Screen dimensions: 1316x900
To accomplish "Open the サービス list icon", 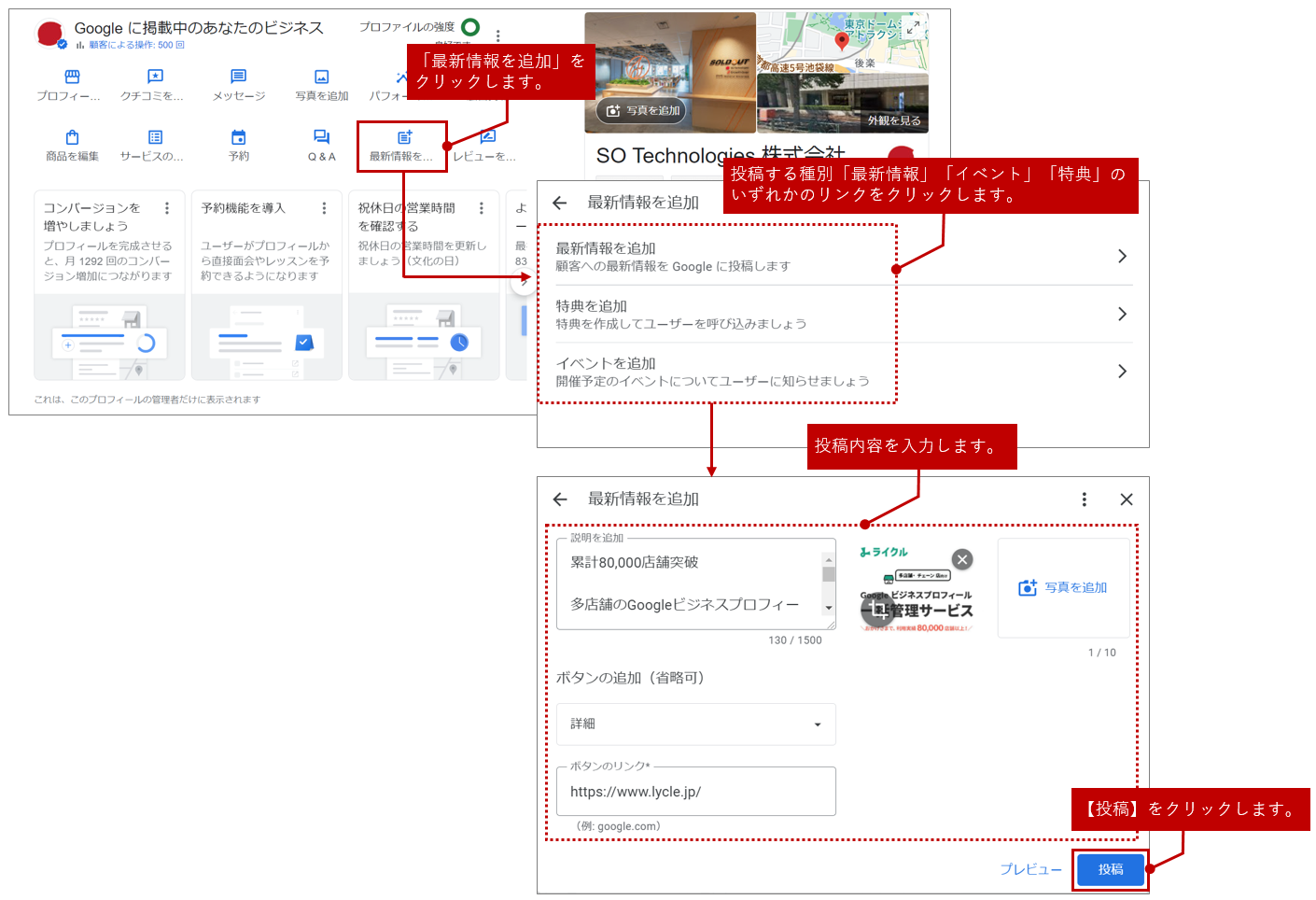I will 155,138.
